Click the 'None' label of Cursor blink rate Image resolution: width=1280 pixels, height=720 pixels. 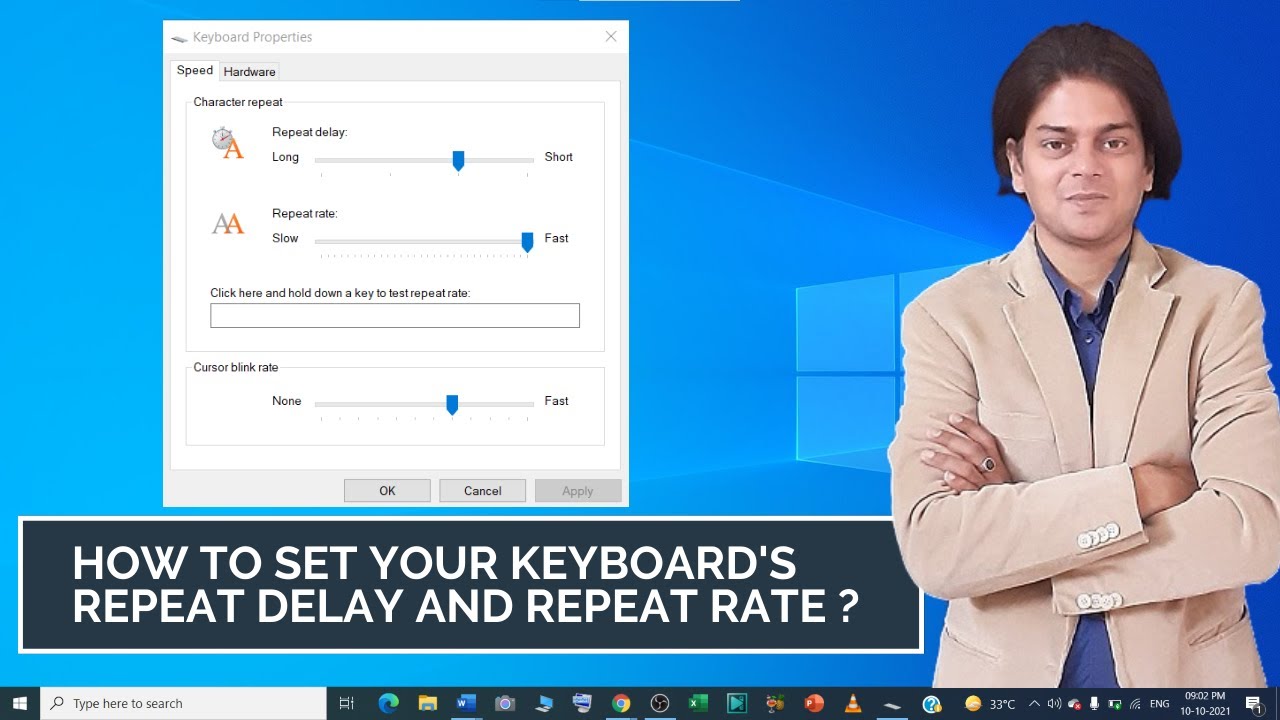286,401
